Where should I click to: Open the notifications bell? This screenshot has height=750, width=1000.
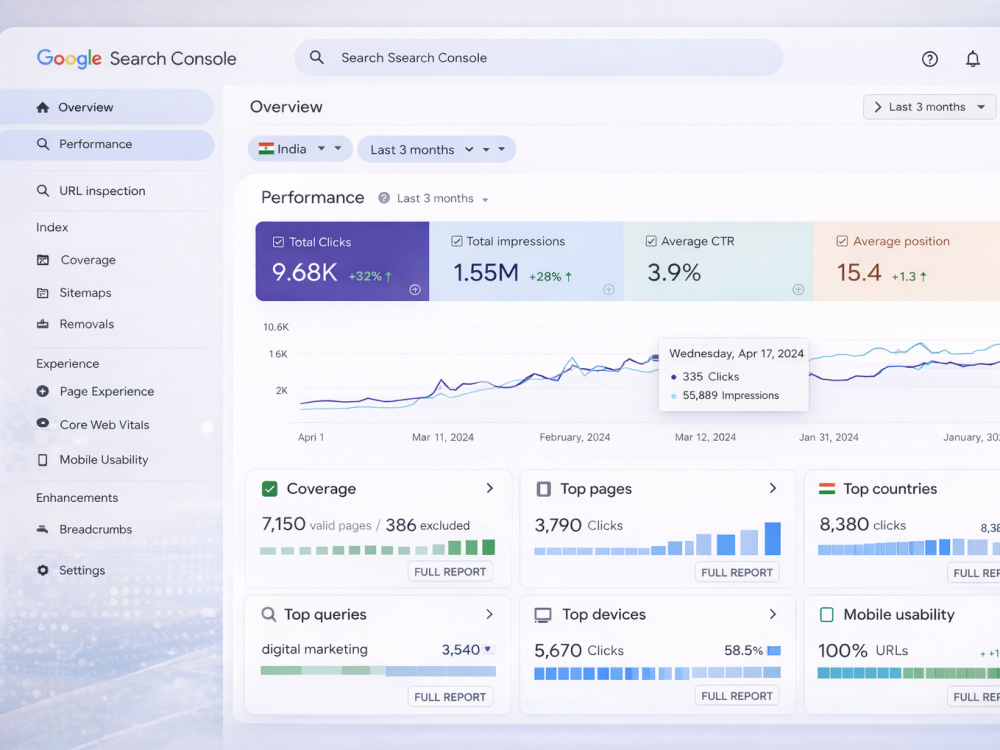tap(972, 59)
